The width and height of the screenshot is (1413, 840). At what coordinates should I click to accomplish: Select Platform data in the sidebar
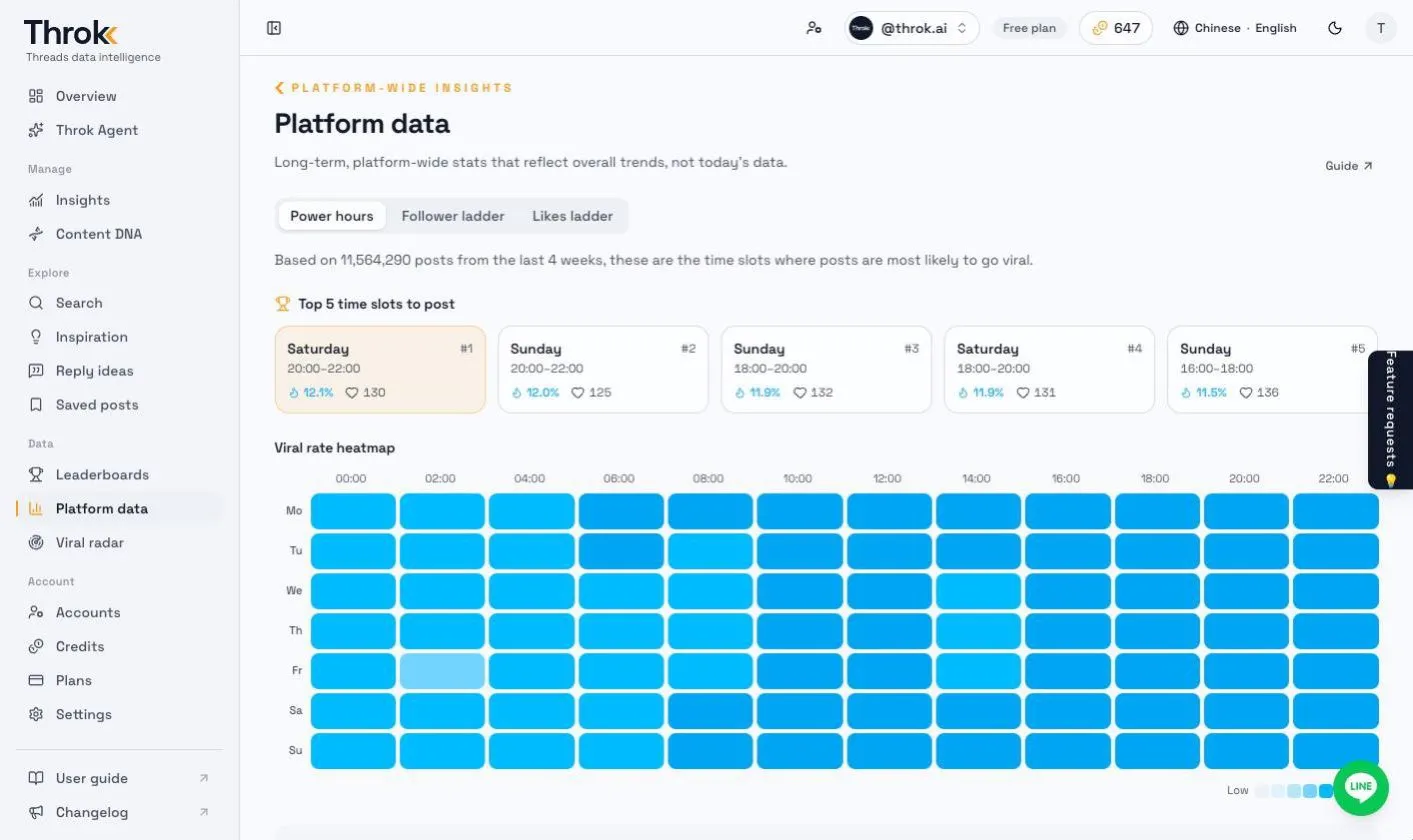pyautogui.click(x=119, y=509)
